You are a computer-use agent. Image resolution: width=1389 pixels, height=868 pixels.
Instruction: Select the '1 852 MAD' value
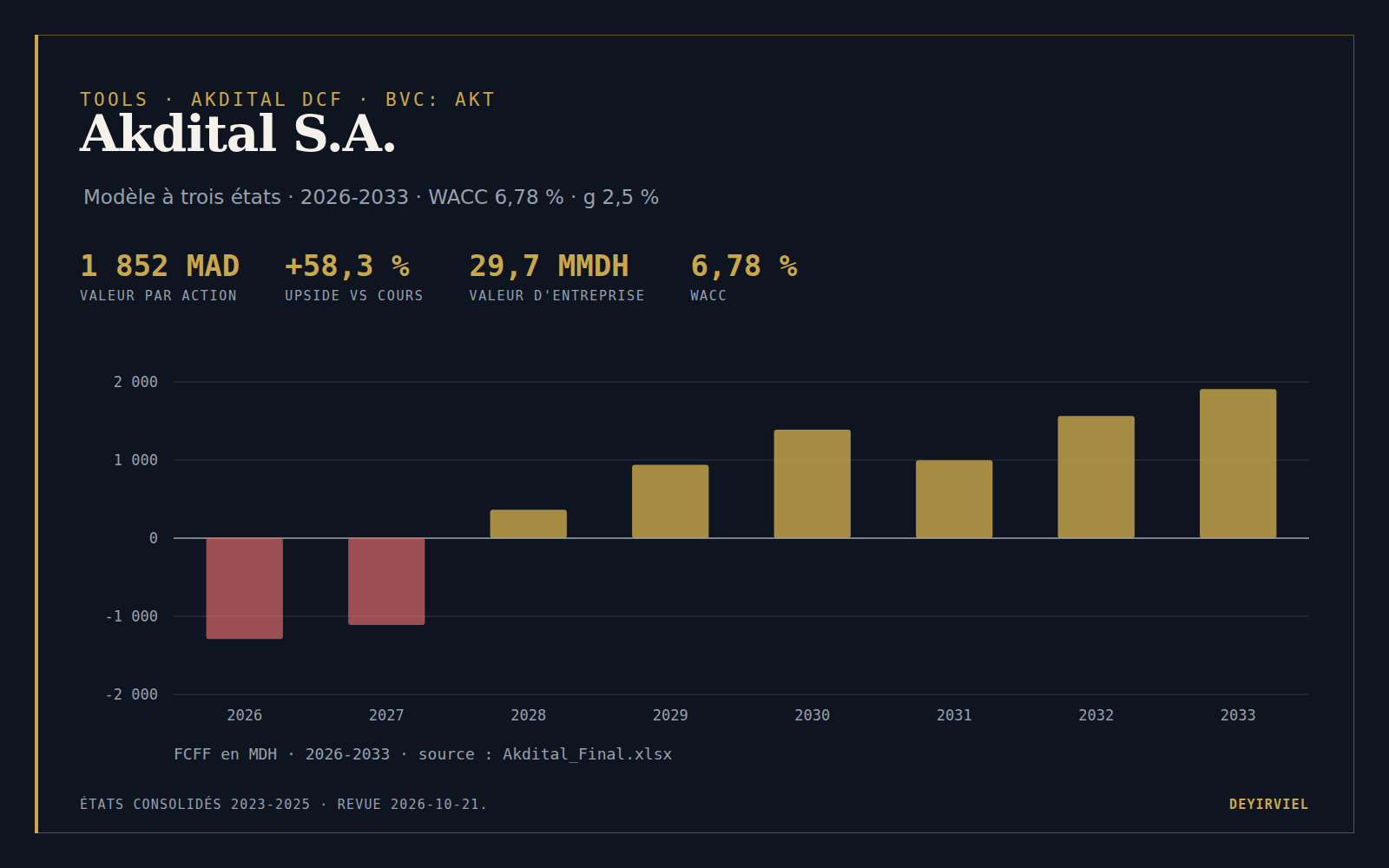[x=160, y=266]
